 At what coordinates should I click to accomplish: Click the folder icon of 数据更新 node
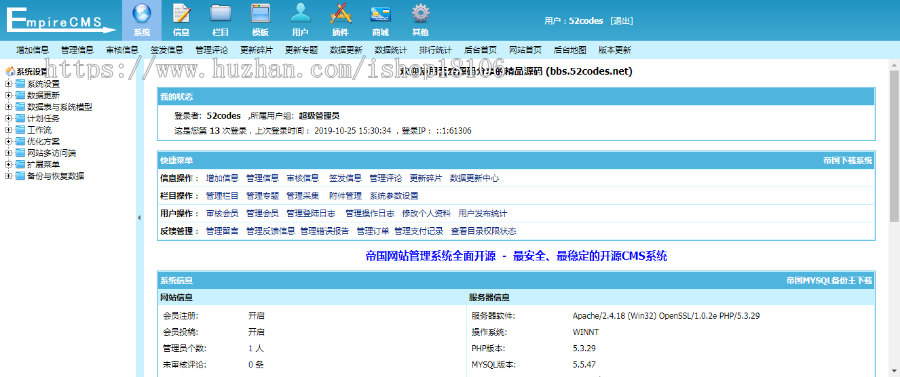click(x=21, y=95)
